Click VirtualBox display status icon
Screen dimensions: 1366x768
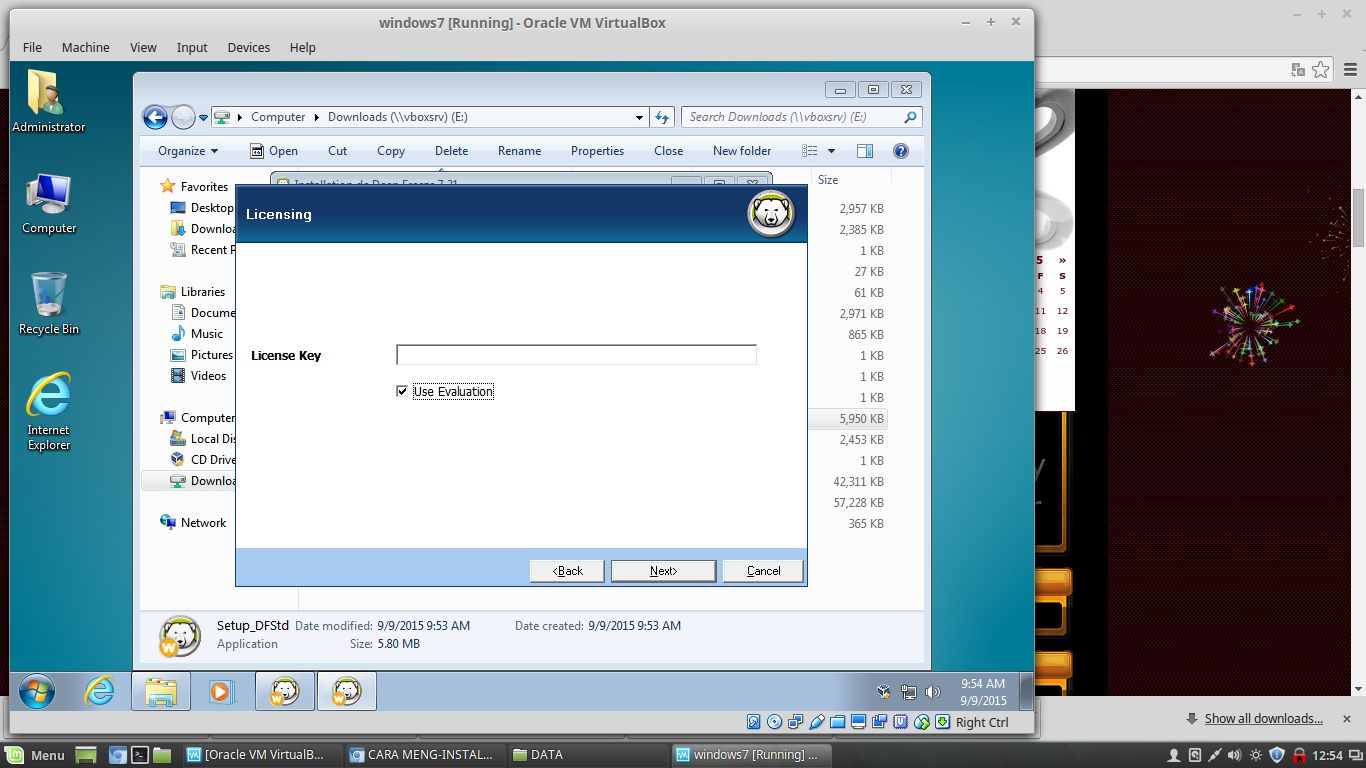click(859, 722)
